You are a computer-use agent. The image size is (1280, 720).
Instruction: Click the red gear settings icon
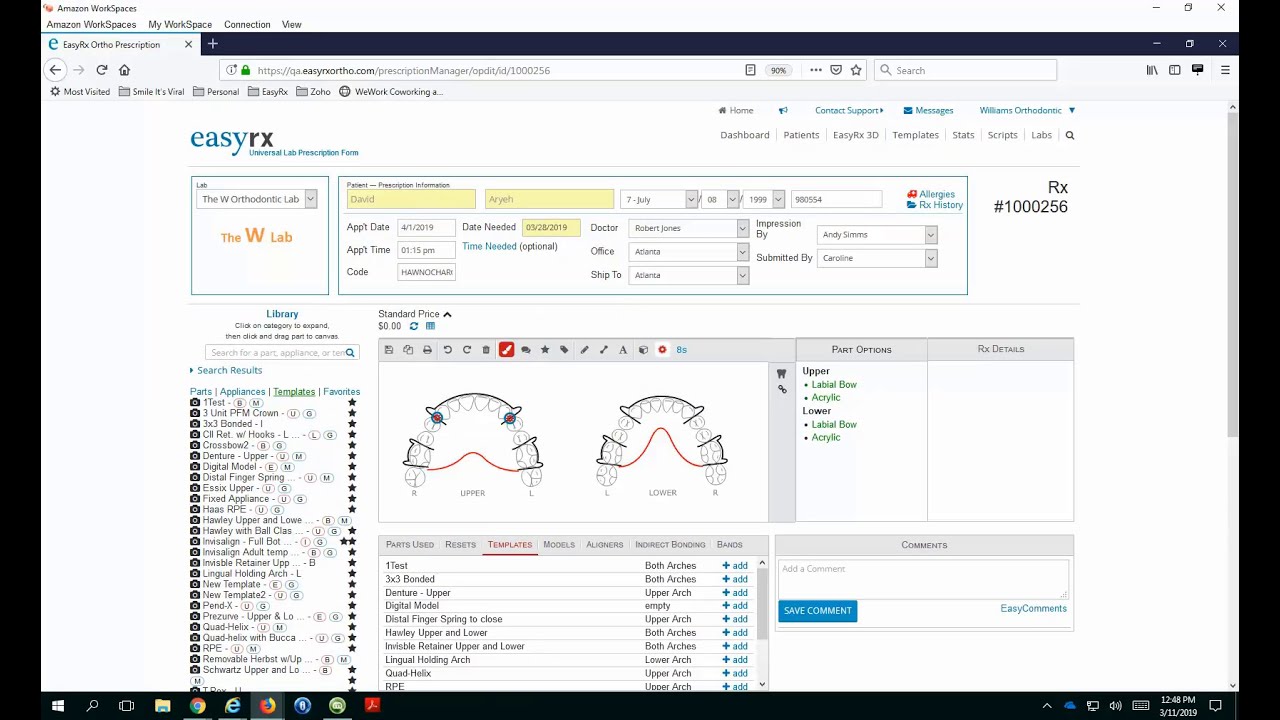pos(662,350)
